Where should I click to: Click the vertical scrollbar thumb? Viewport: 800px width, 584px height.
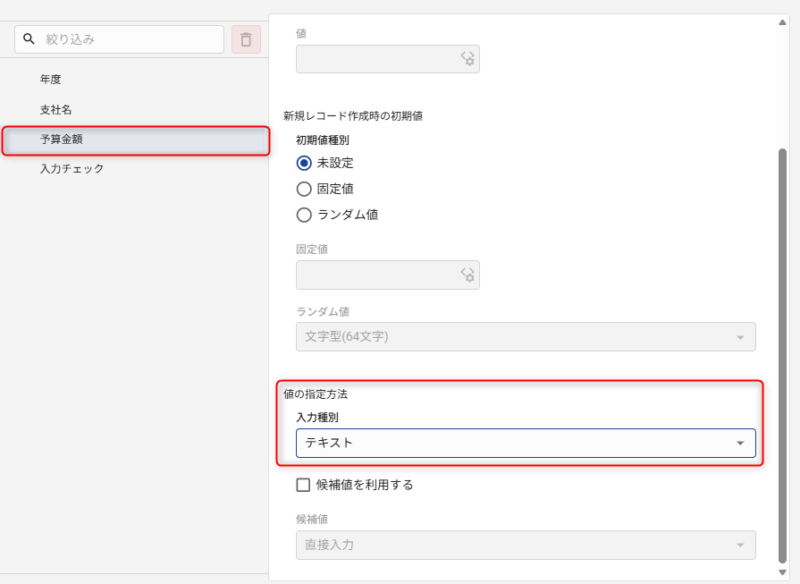click(x=782, y=350)
